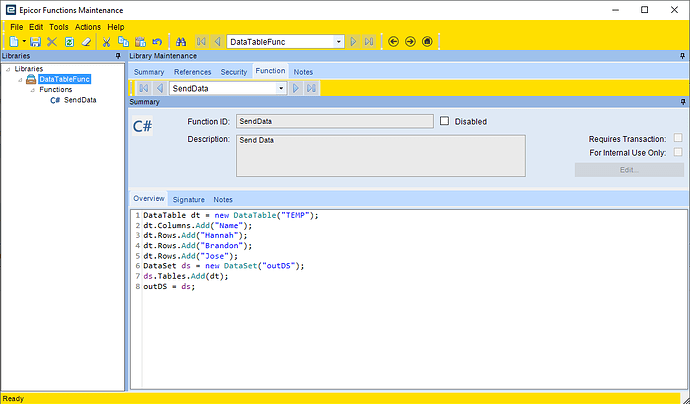
Task: Go to previous function arrow
Action: point(160,88)
